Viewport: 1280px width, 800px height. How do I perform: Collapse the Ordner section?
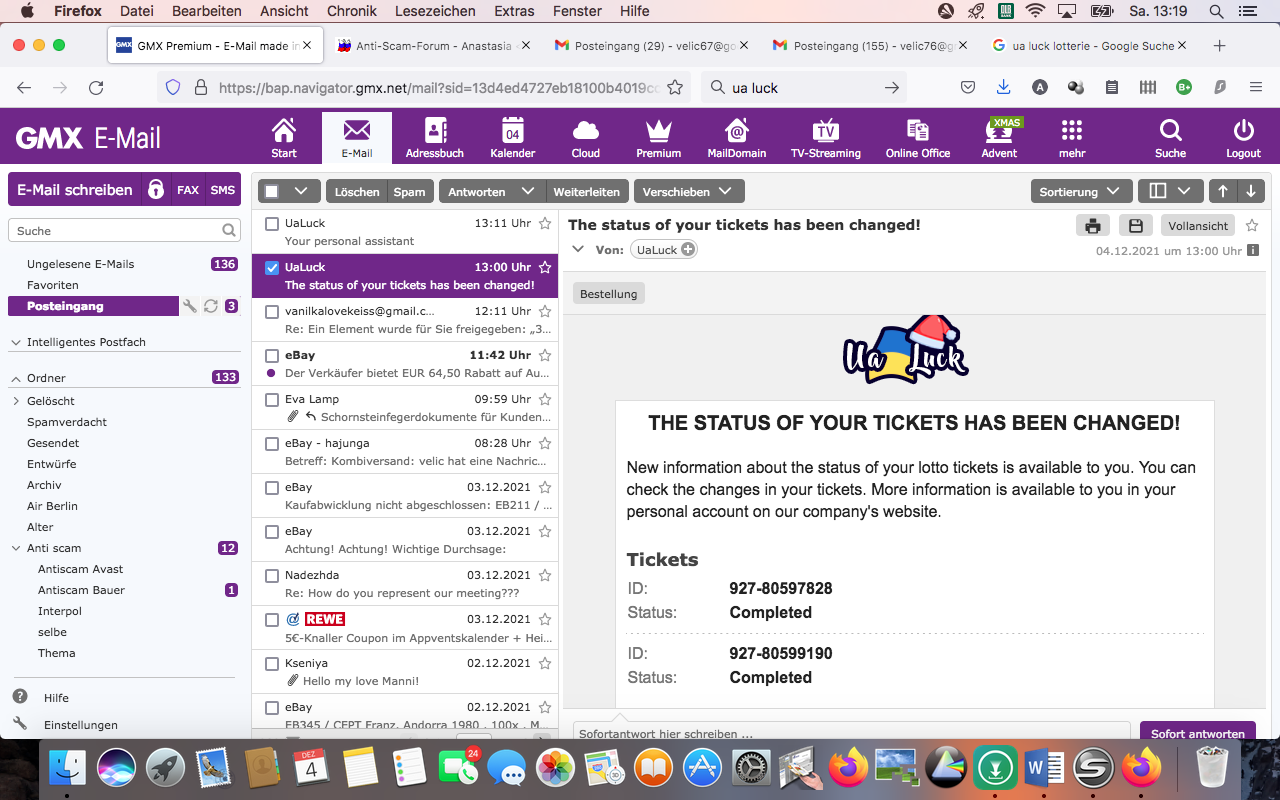(x=16, y=378)
